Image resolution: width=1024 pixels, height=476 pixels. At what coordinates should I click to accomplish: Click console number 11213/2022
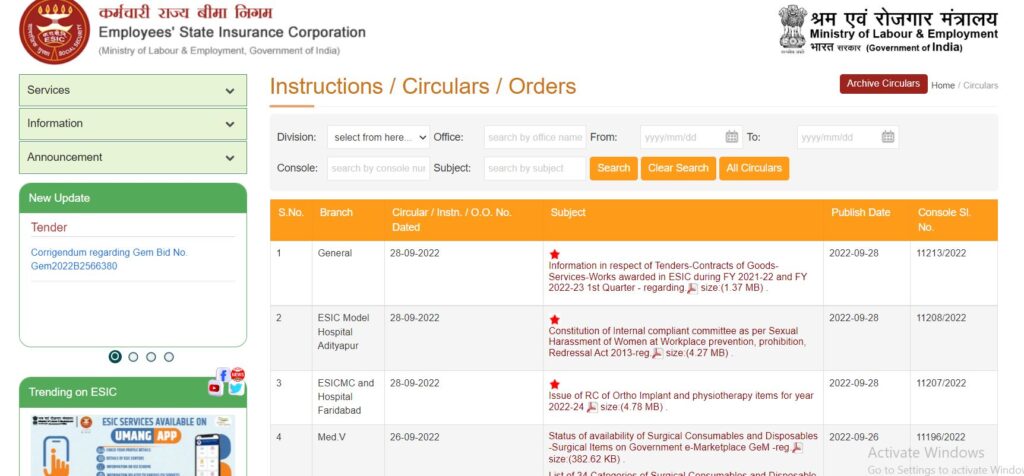(x=940, y=253)
